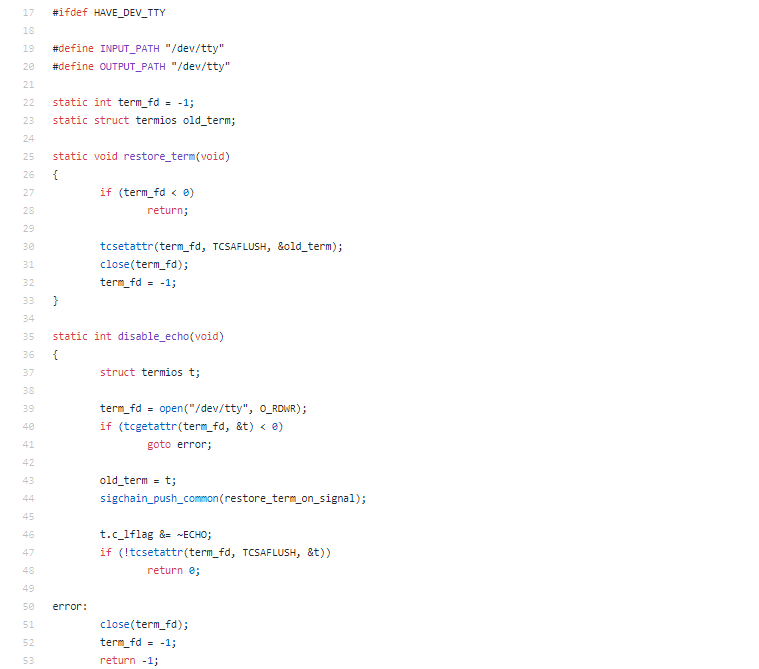Click close call on line 51
The width and height of the screenshot is (759, 669).
point(115,624)
